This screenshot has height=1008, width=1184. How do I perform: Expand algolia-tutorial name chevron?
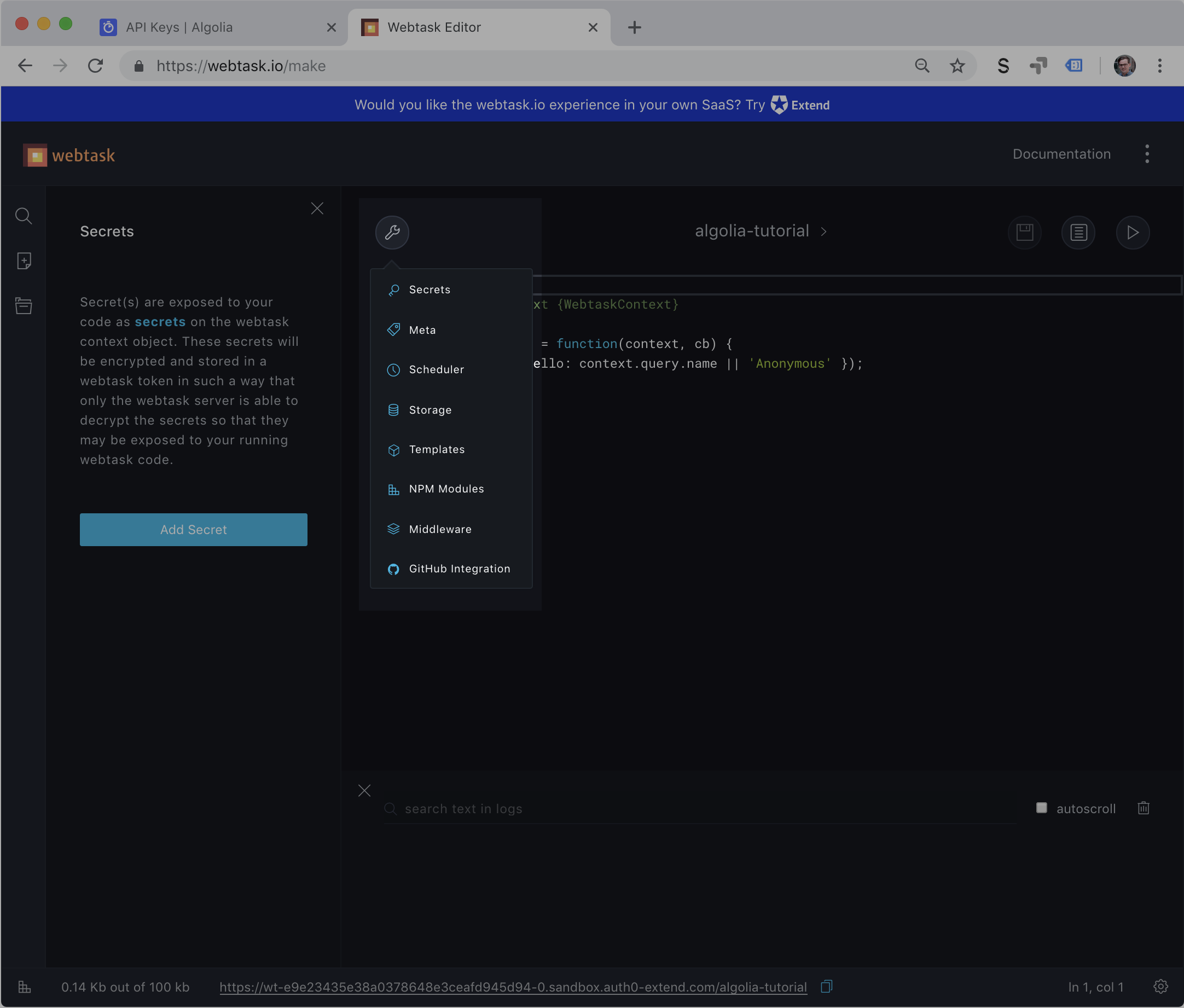(x=823, y=231)
